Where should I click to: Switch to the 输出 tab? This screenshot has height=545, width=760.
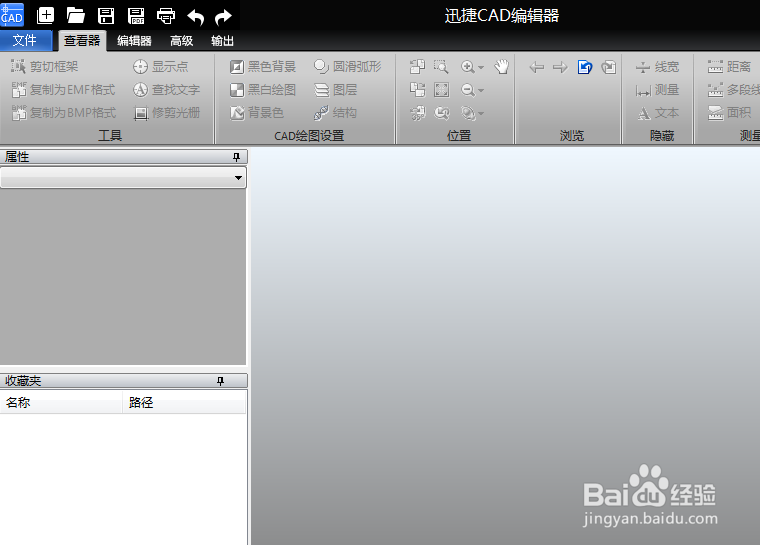pos(222,41)
